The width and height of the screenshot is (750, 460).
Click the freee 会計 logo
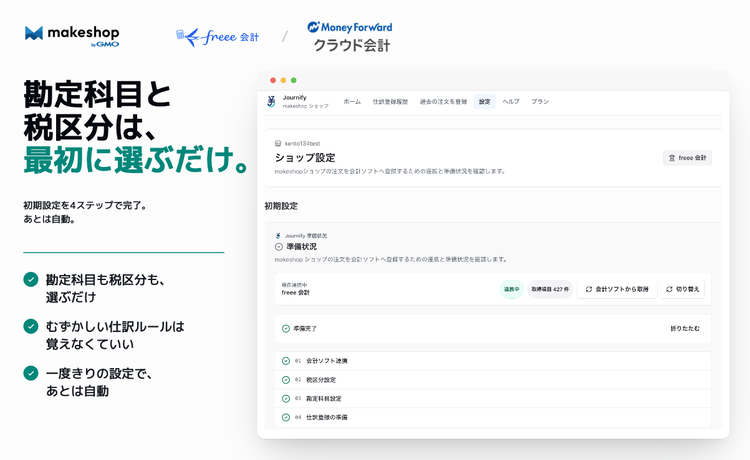(x=218, y=37)
